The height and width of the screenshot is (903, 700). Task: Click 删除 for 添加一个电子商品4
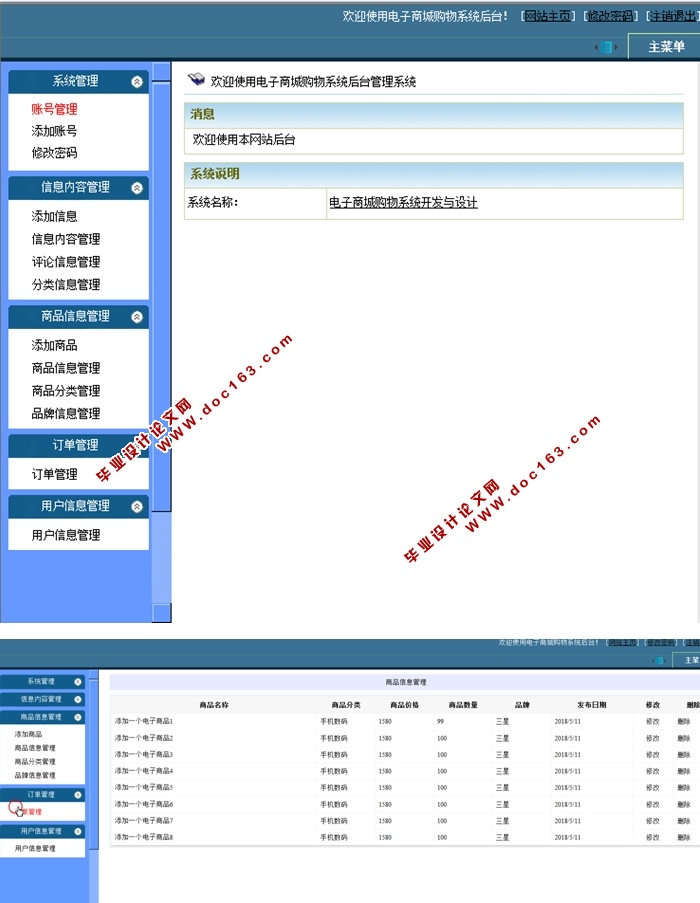click(x=683, y=771)
